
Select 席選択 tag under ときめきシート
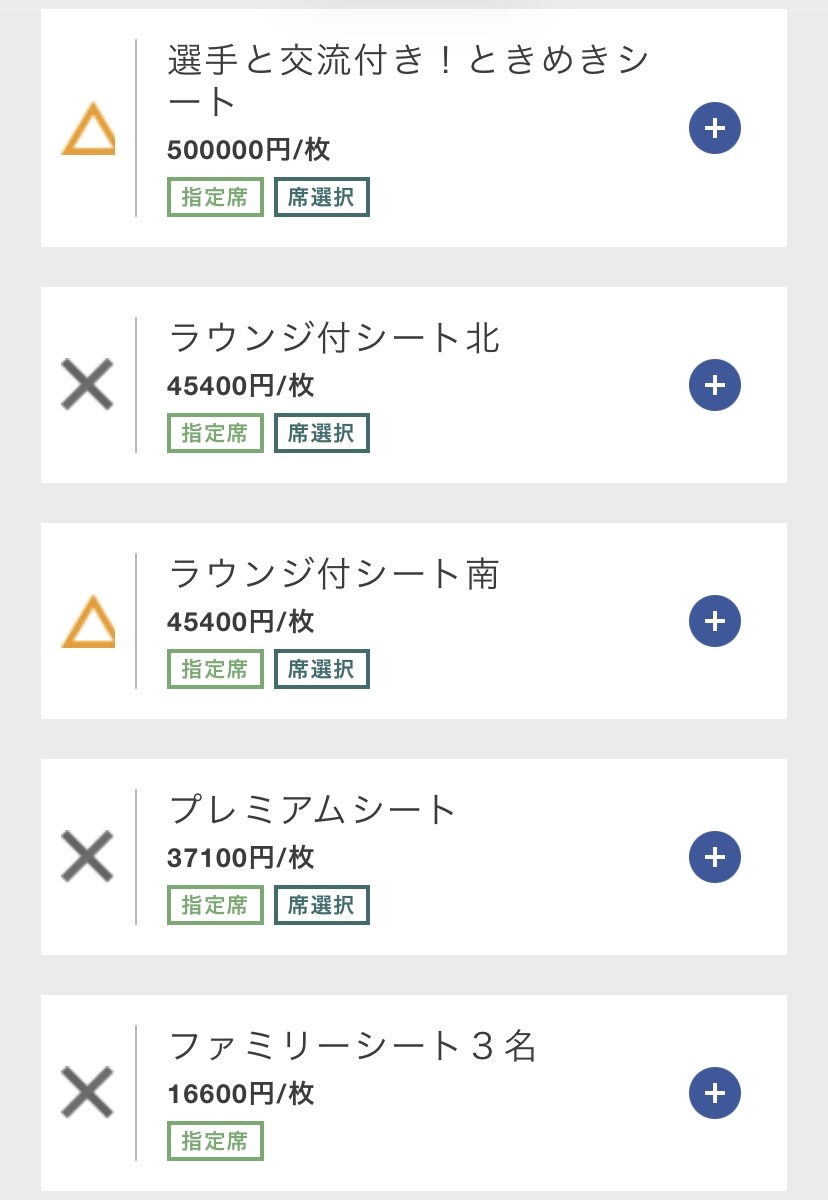pos(321,197)
